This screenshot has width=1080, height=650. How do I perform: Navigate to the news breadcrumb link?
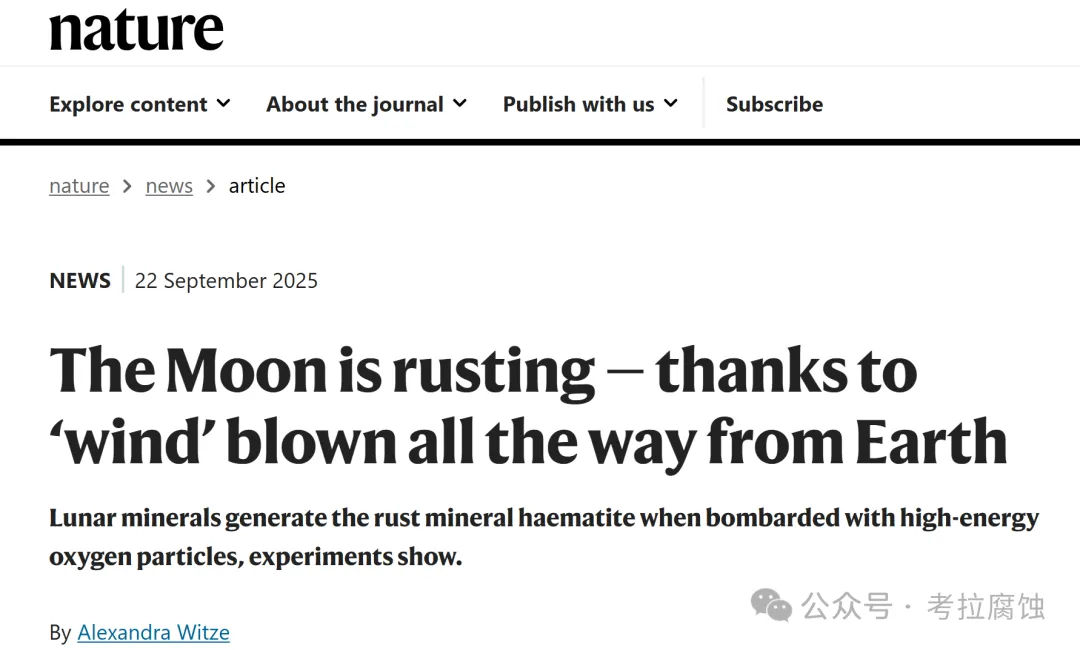point(169,186)
